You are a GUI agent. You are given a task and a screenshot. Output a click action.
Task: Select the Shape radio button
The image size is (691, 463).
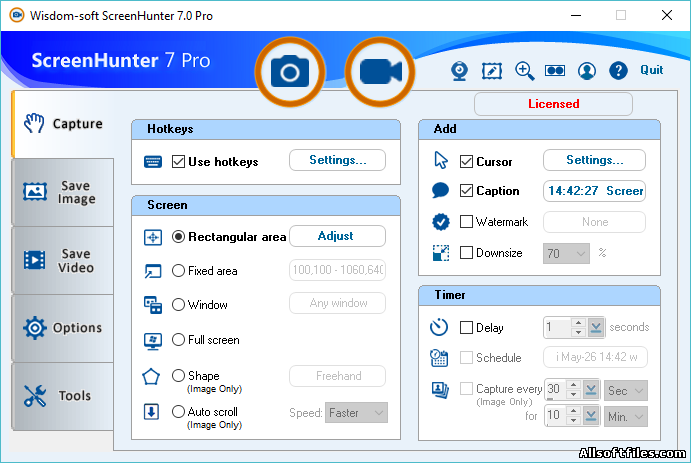(178, 375)
